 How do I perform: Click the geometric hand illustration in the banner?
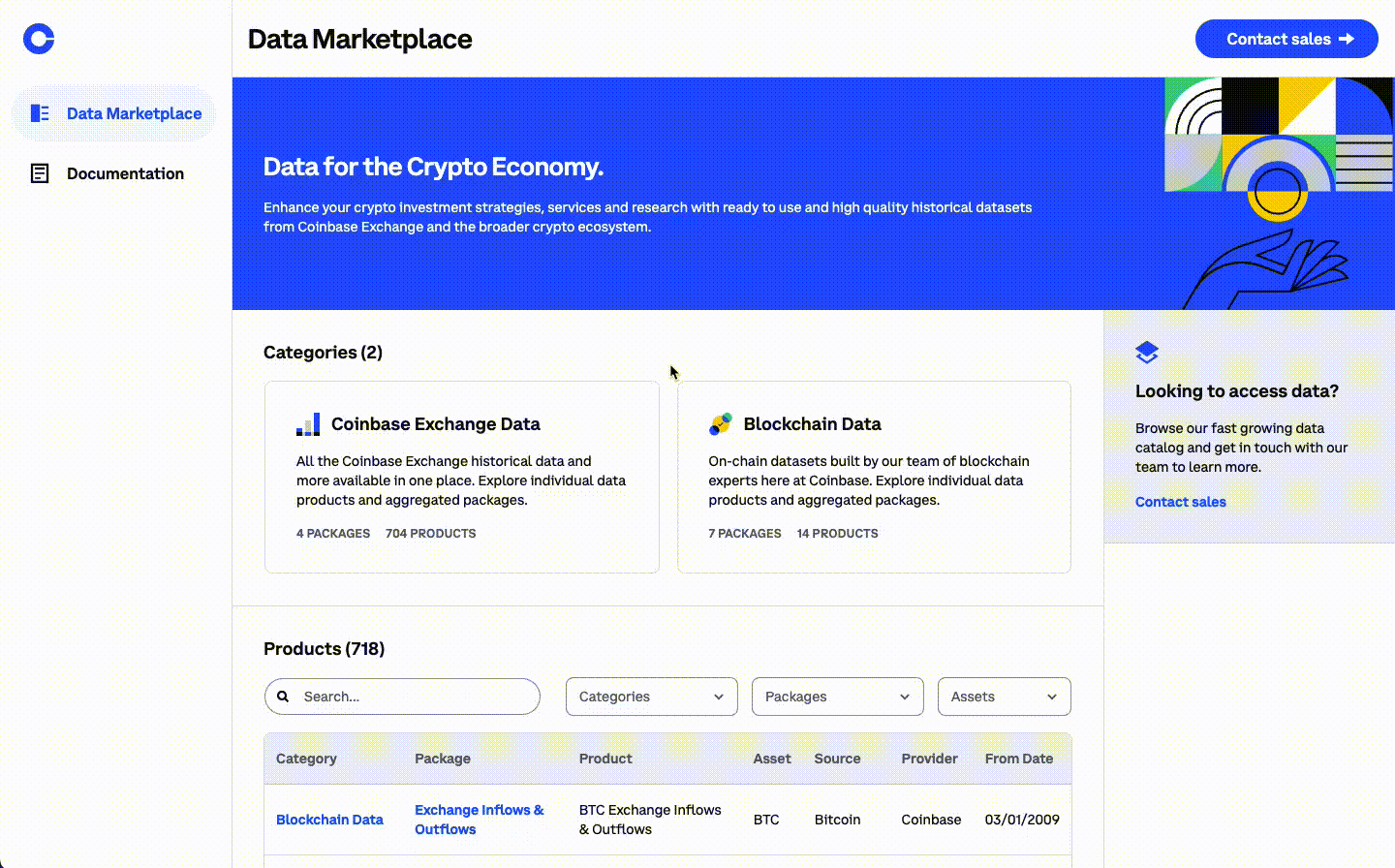point(1279,194)
